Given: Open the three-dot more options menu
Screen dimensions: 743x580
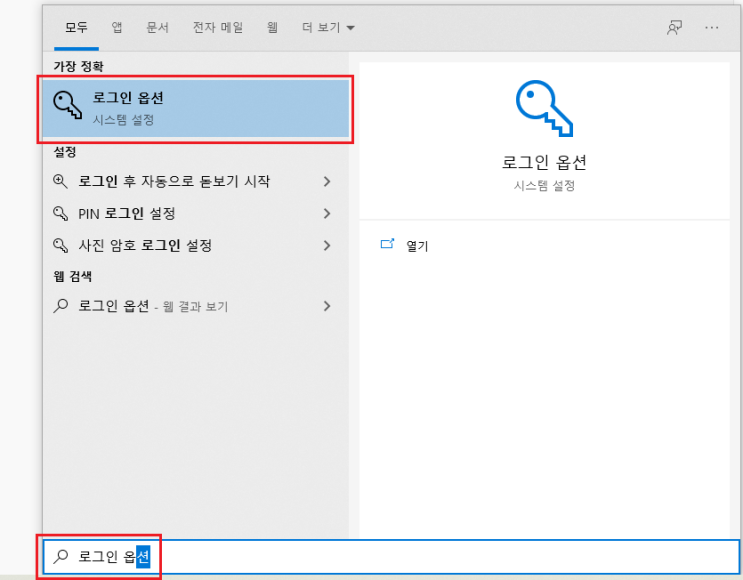Looking at the screenshot, I should coord(711,28).
